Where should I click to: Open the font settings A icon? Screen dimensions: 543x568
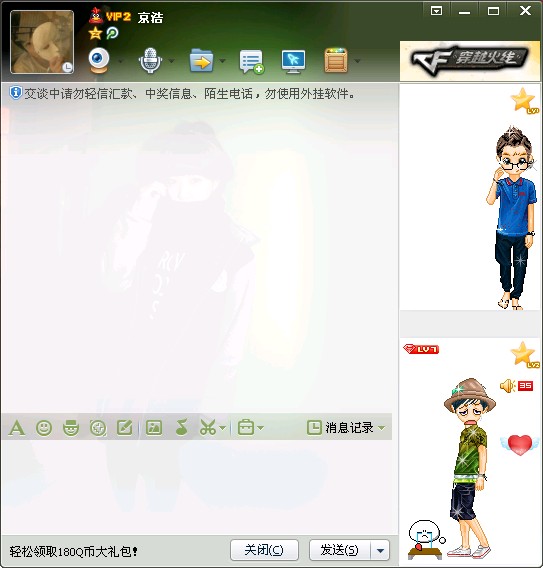17,428
